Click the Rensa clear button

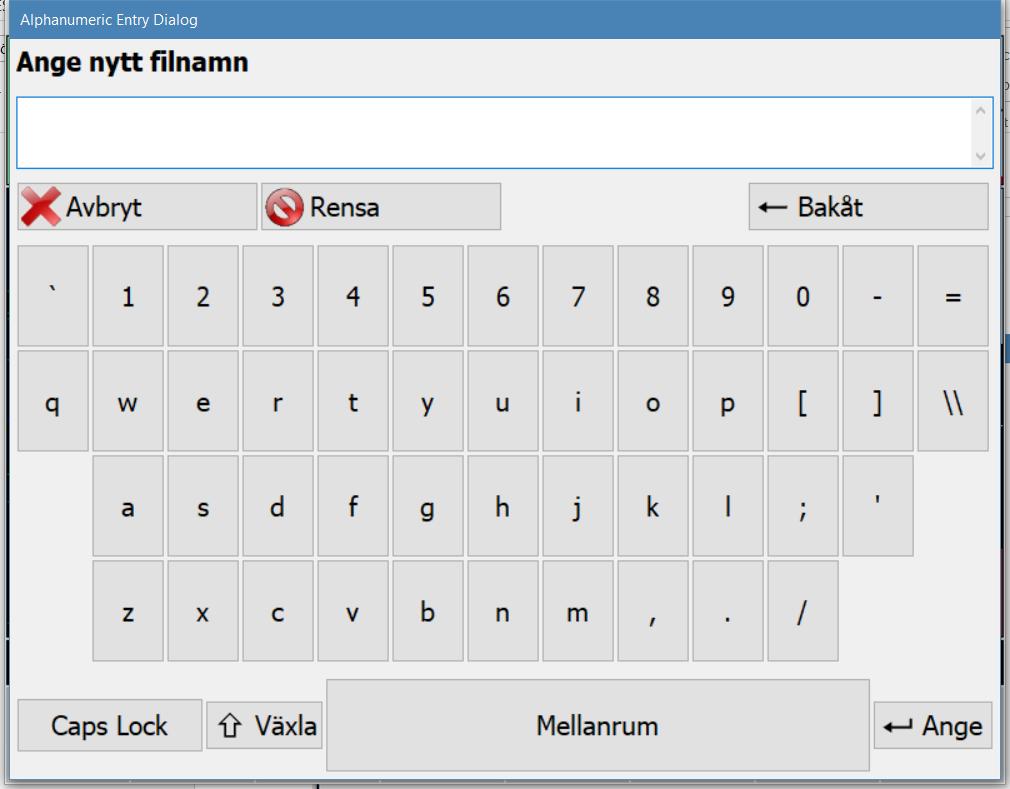coord(381,207)
